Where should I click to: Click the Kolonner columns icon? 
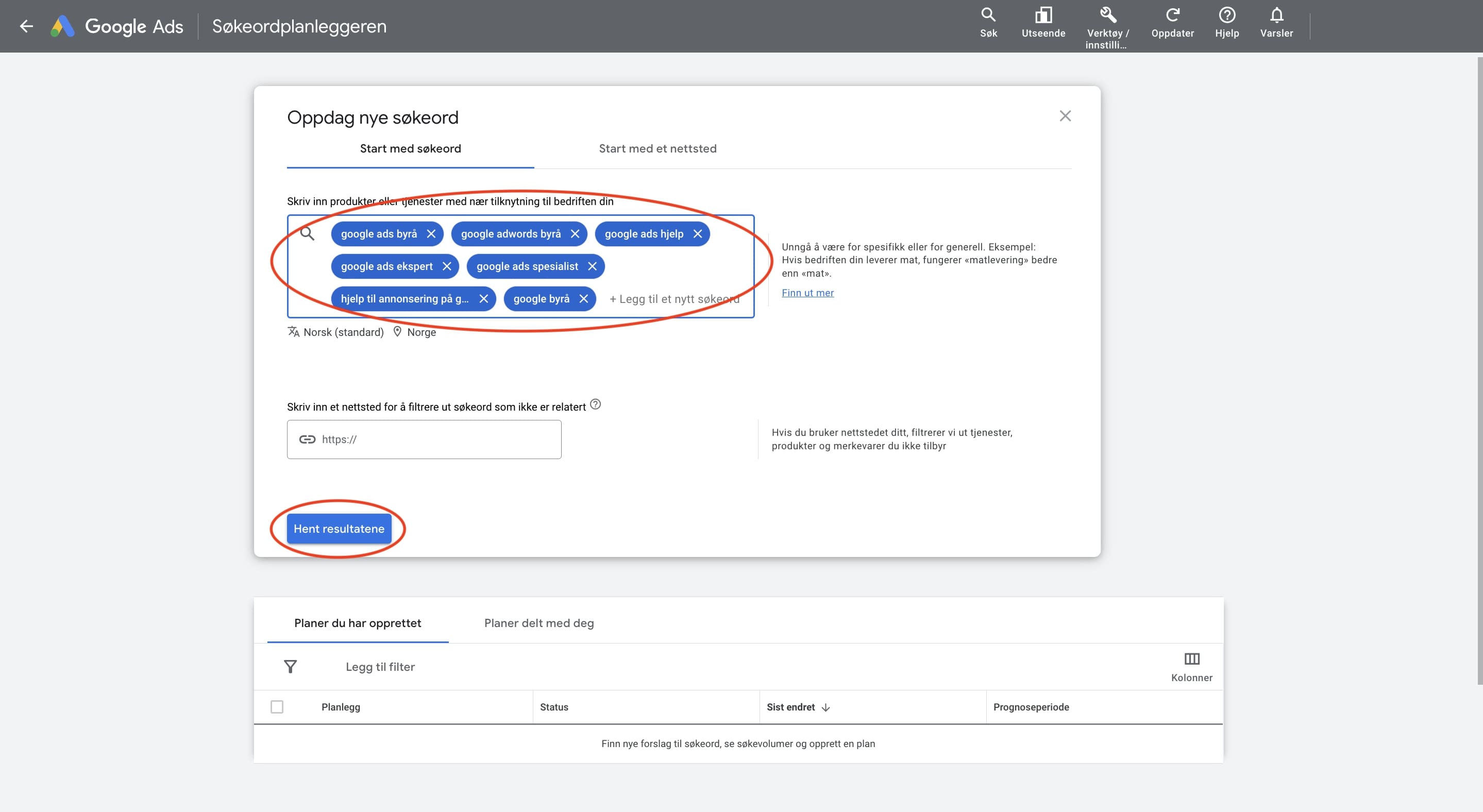point(1191,659)
